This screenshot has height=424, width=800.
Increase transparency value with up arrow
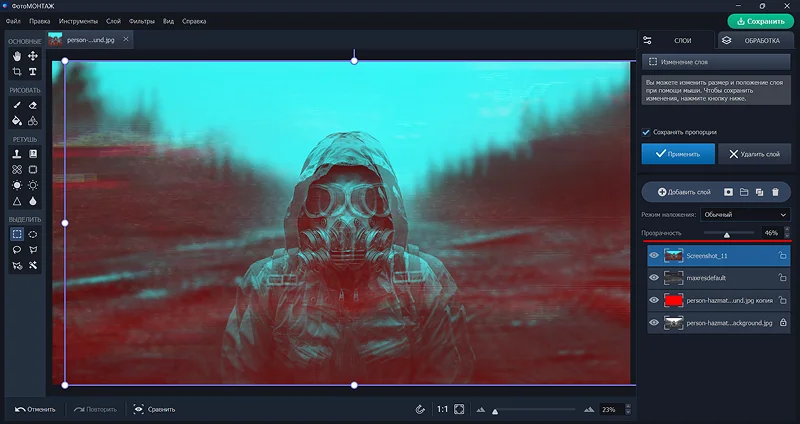[x=787, y=230]
